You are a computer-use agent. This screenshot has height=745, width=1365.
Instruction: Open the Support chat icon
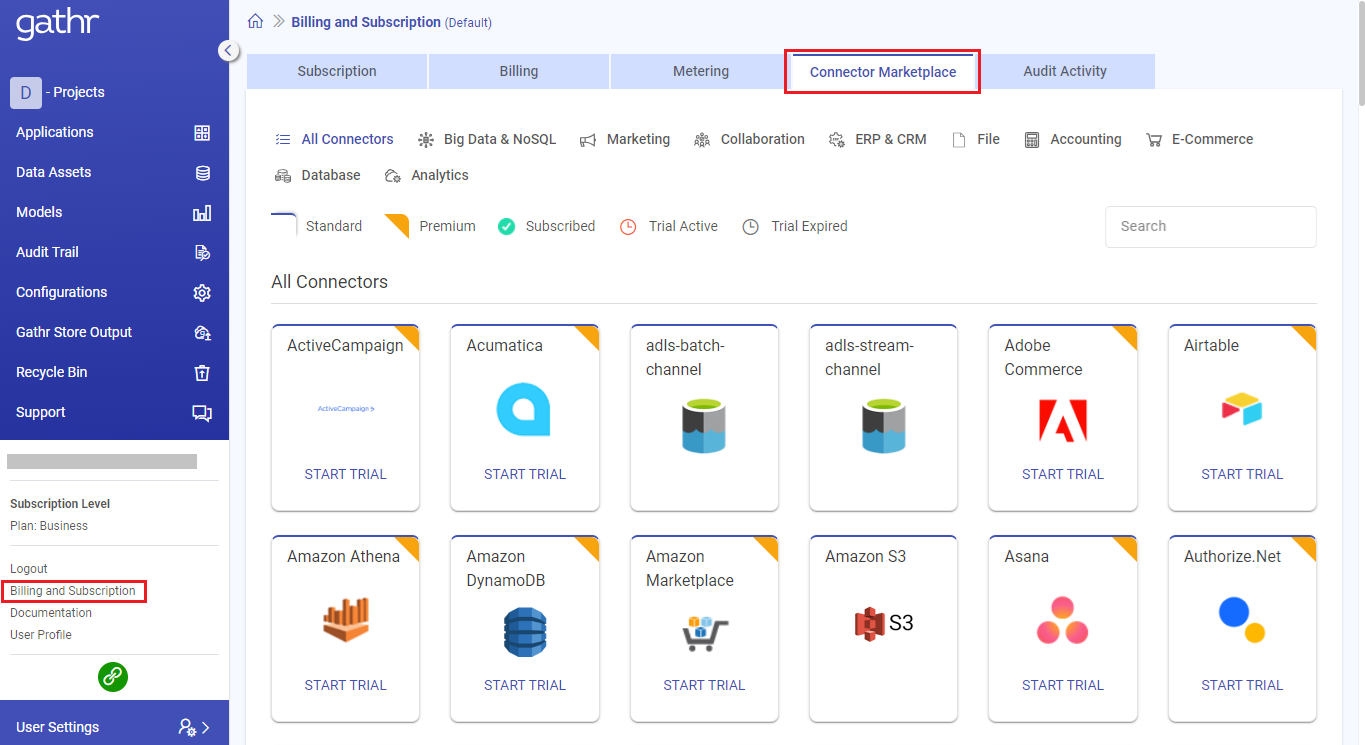[202, 412]
